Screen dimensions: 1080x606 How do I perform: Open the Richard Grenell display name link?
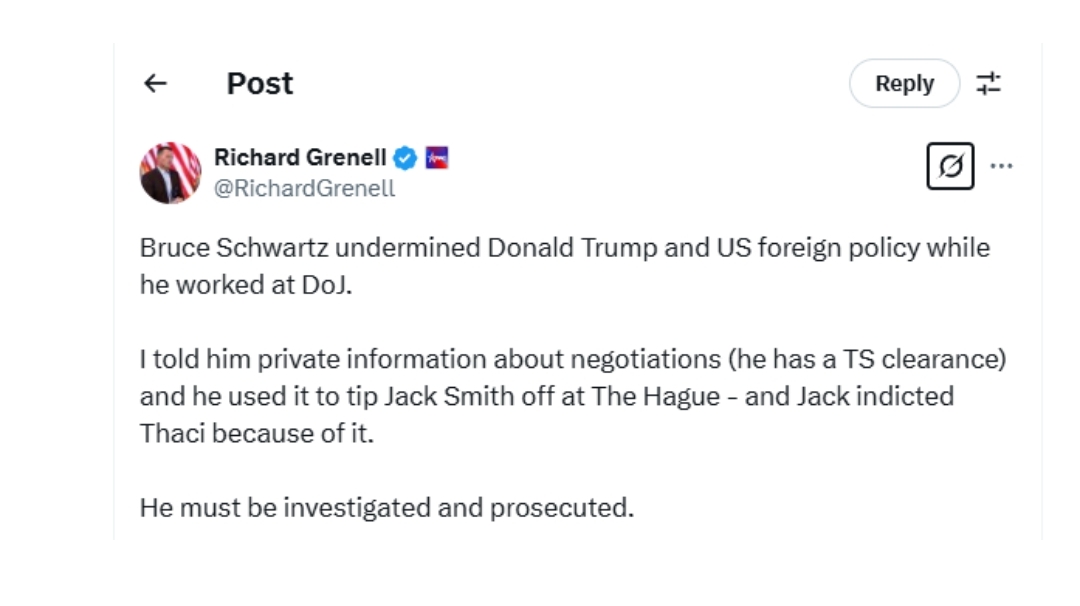(x=300, y=158)
